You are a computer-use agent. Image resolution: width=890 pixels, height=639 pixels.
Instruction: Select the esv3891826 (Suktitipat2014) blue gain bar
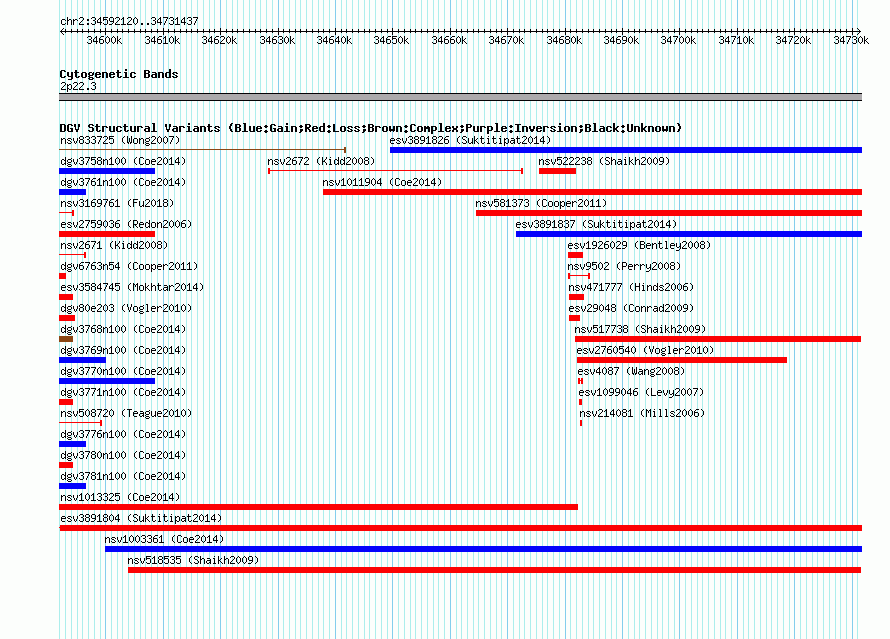pyautogui.click(x=625, y=150)
